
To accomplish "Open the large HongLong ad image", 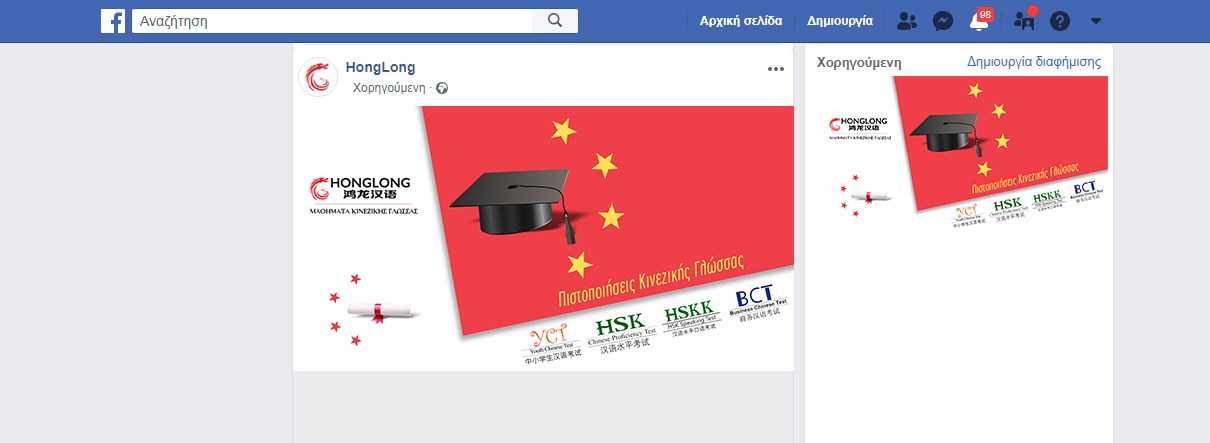I will click(543, 238).
